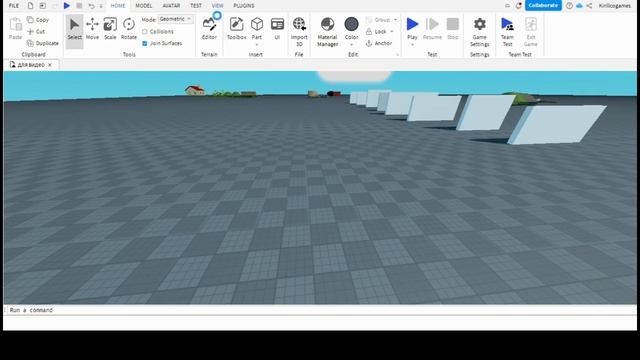This screenshot has width=640, height=360.
Task: Open the notifications icon
Action: click(518, 6)
